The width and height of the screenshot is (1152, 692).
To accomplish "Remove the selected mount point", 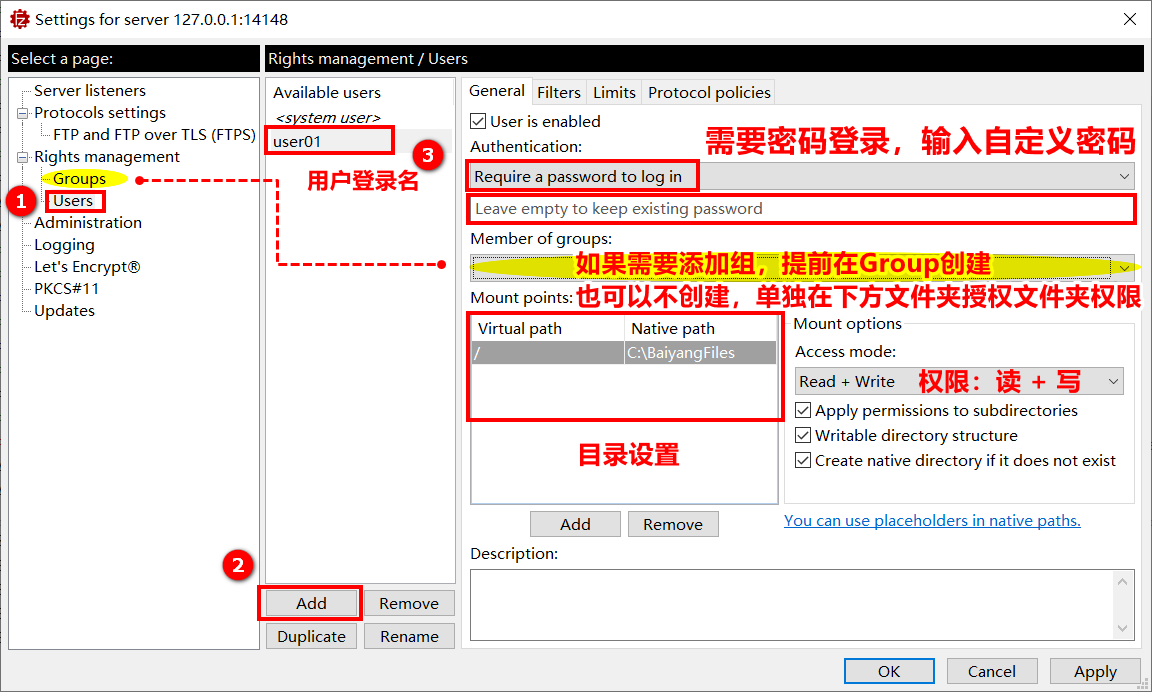I will [x=673, y=524].
